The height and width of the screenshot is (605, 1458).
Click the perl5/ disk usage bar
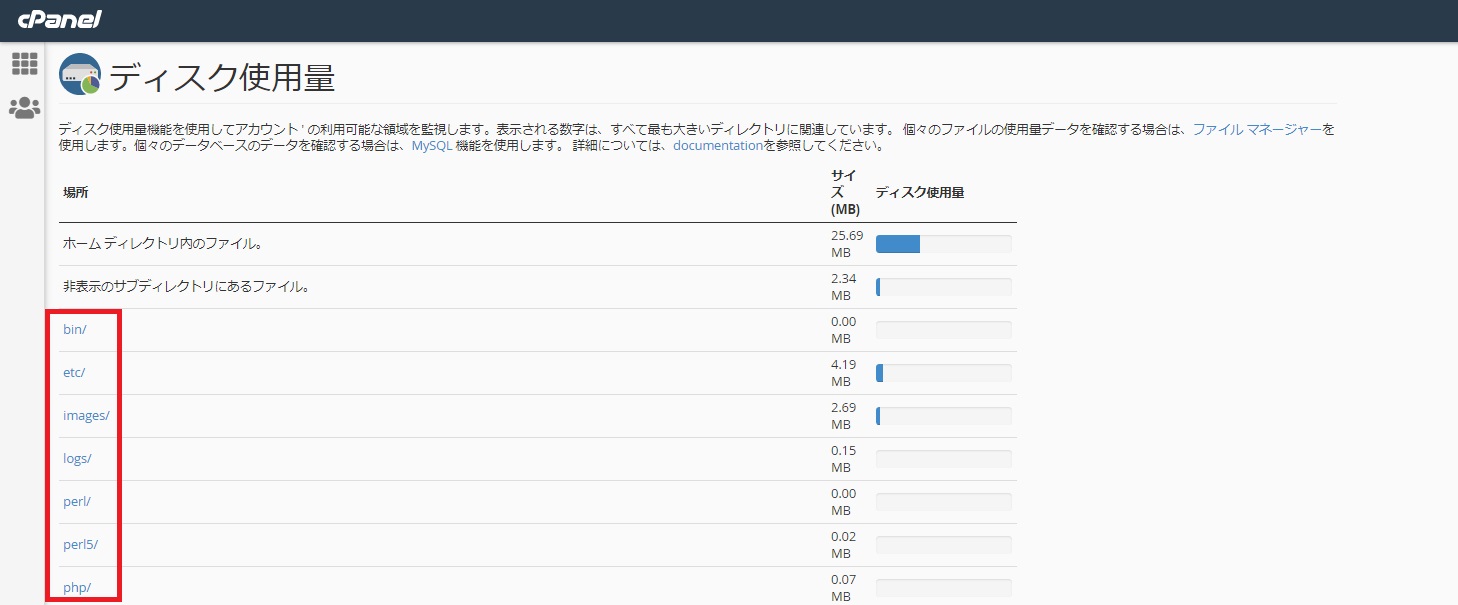pyautogui.click(x=943, y=545)
